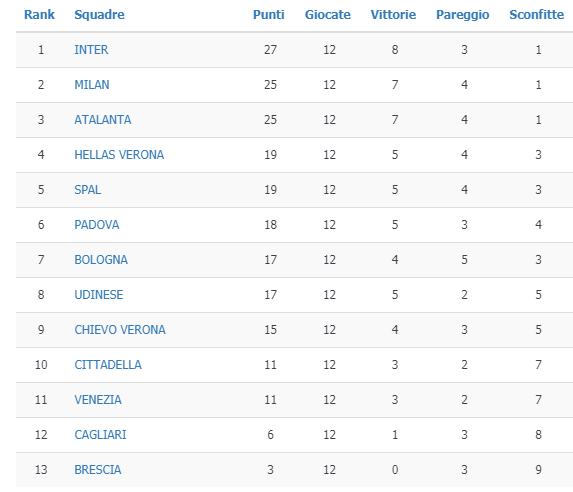Click the Squadre column header

tap(99, 15)
